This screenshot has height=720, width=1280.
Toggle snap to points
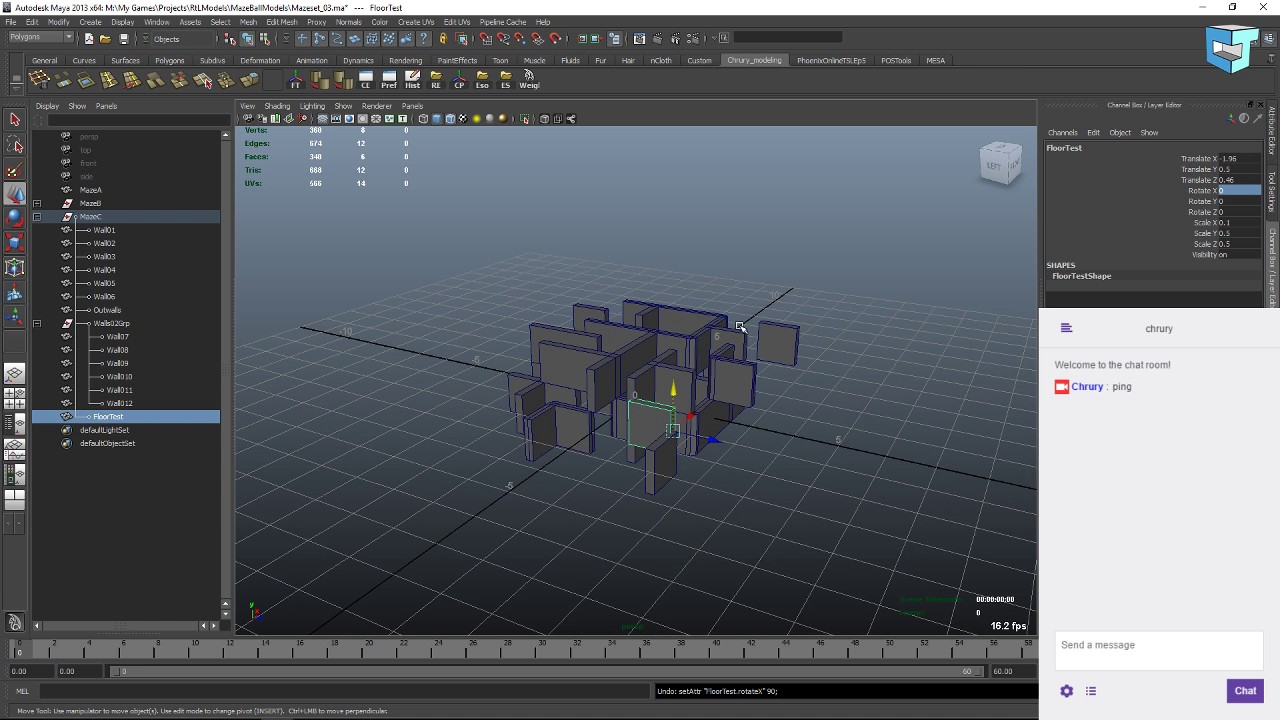pyautogui.click(x=521, y=39)
